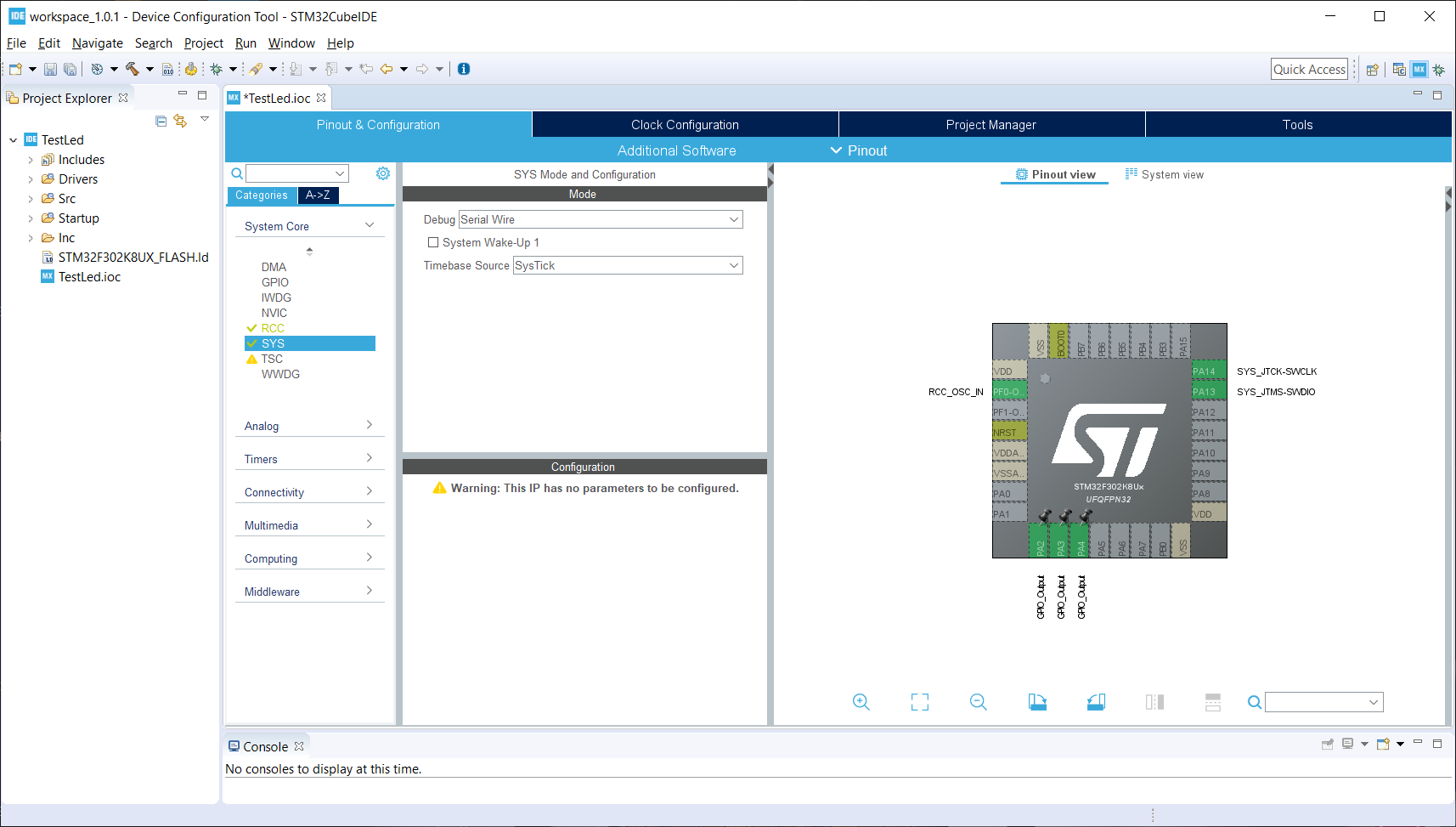This screenshot has height=827, width=1456.
Task: Switch to the Debug perspective icon at top right
Action: [x=1439, y=70]
